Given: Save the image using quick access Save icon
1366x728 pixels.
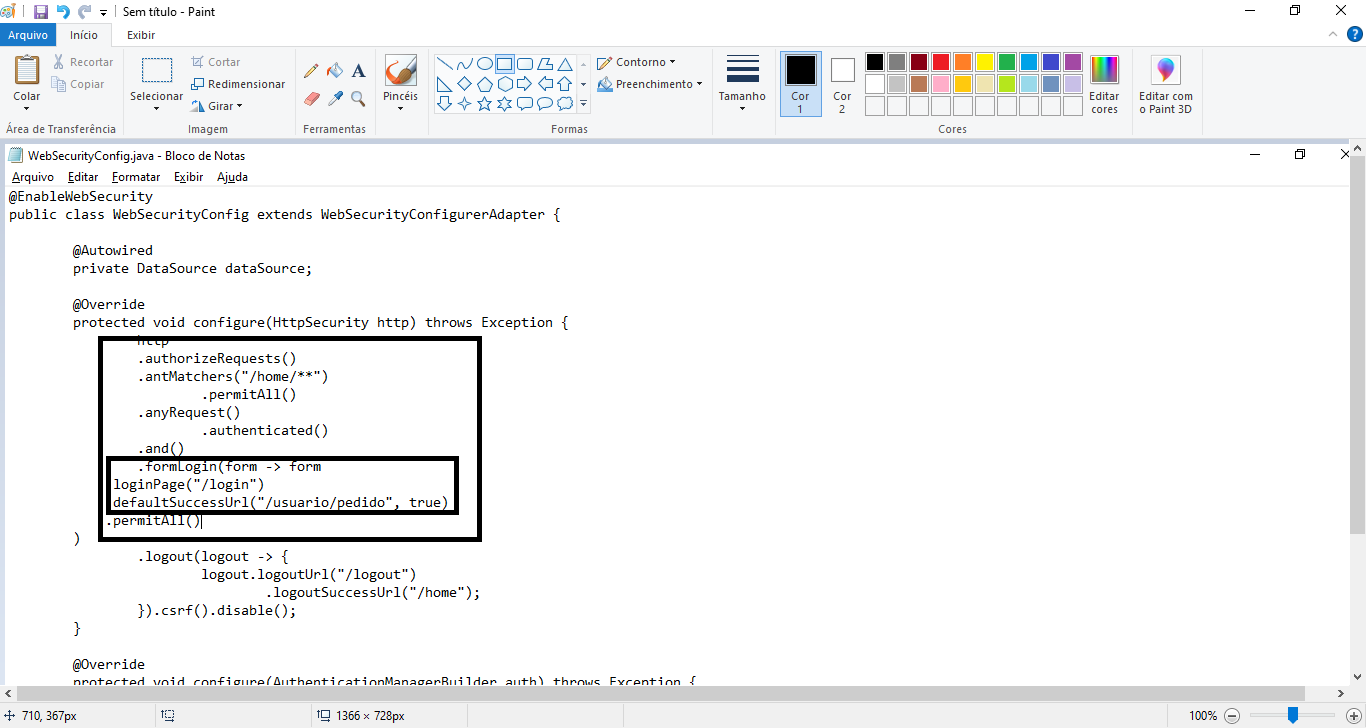Looking at the screenshot, I should pos(41,12).
